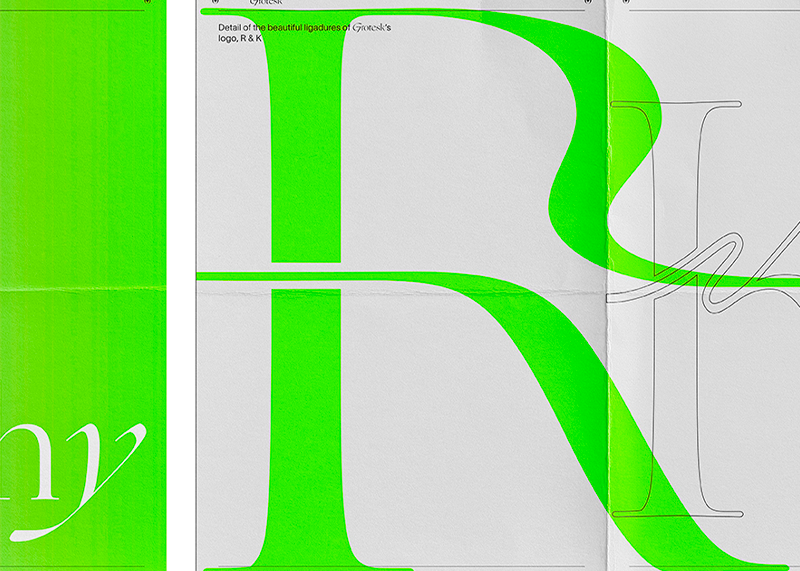Click the green base serif of the R
The width and height of the screenshot is (800, 571).
pos(305,556)
